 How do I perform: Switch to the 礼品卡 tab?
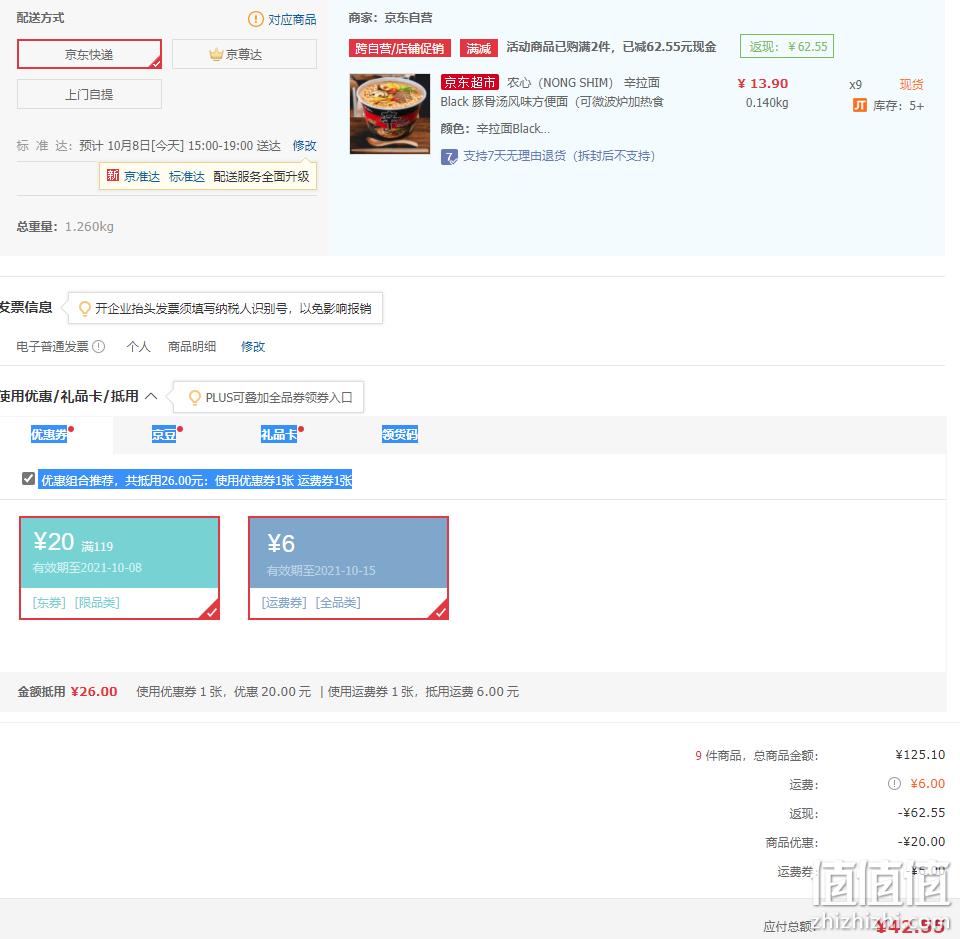click(279, 435)
